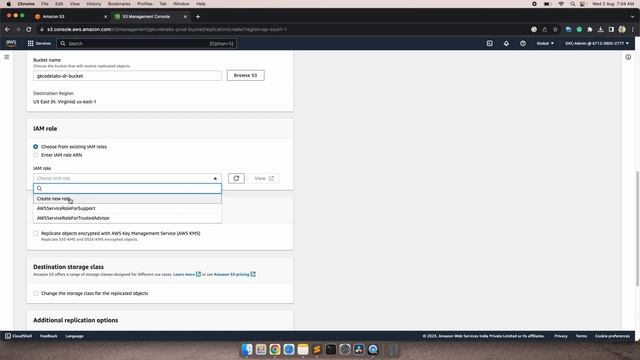Enable Replicate objects encrypted with AWS KMS
This screenshot has width=640, height=360.
click(x=36, y=233)
